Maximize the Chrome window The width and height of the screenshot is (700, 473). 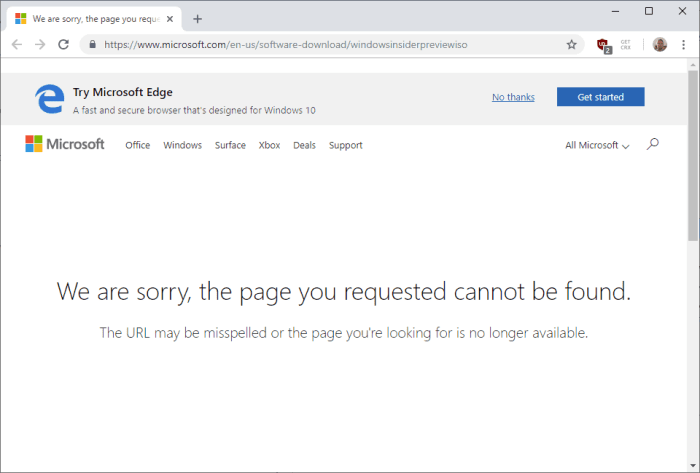[649, 11]
